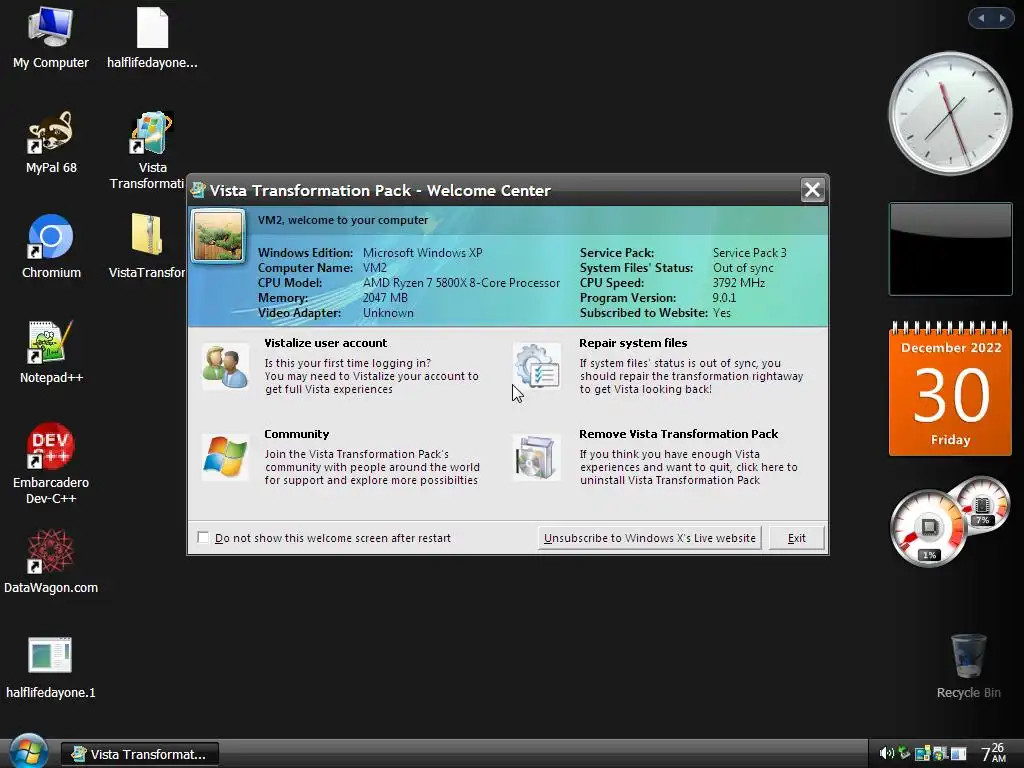1024x768 pixels.
Task: Click the '2047 MB' memory value
Action: (385, 298)
